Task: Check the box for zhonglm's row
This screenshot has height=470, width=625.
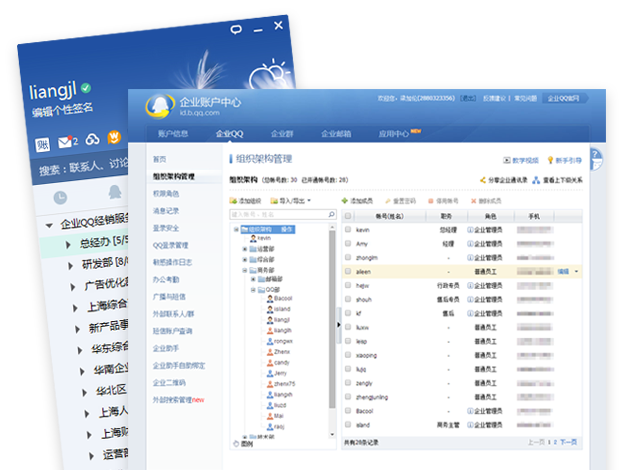Action: point(348,258)
